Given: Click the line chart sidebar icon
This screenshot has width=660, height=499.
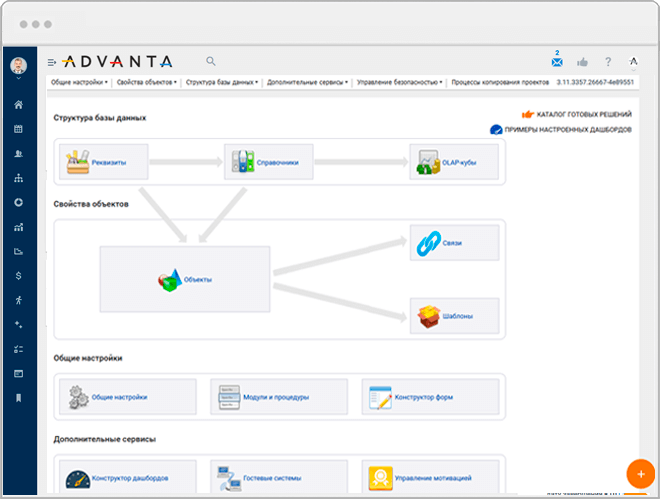Looking at the screenshot, I should pyautogui.click(x=18, y=252).
